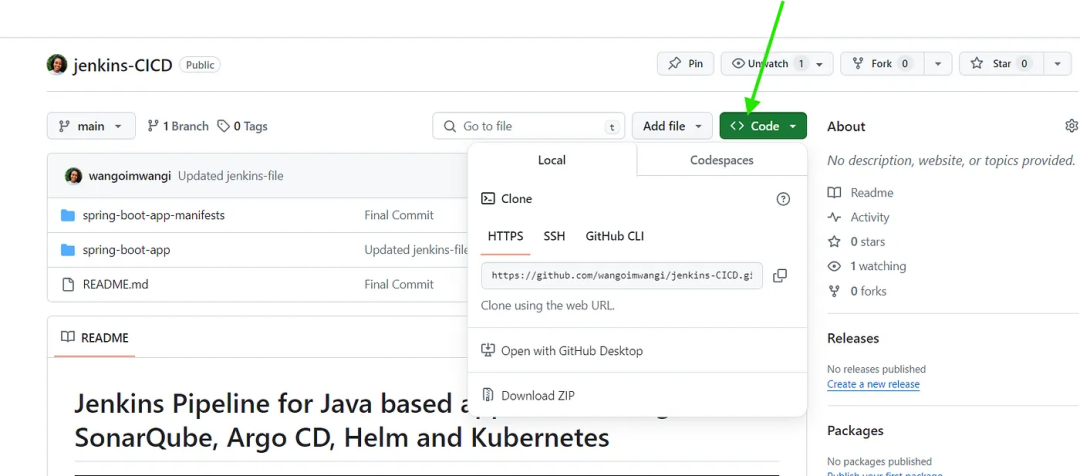Viewport: 1080px width, 476px height.
Task: Click the README.md file icon
Action: [68, 284]
